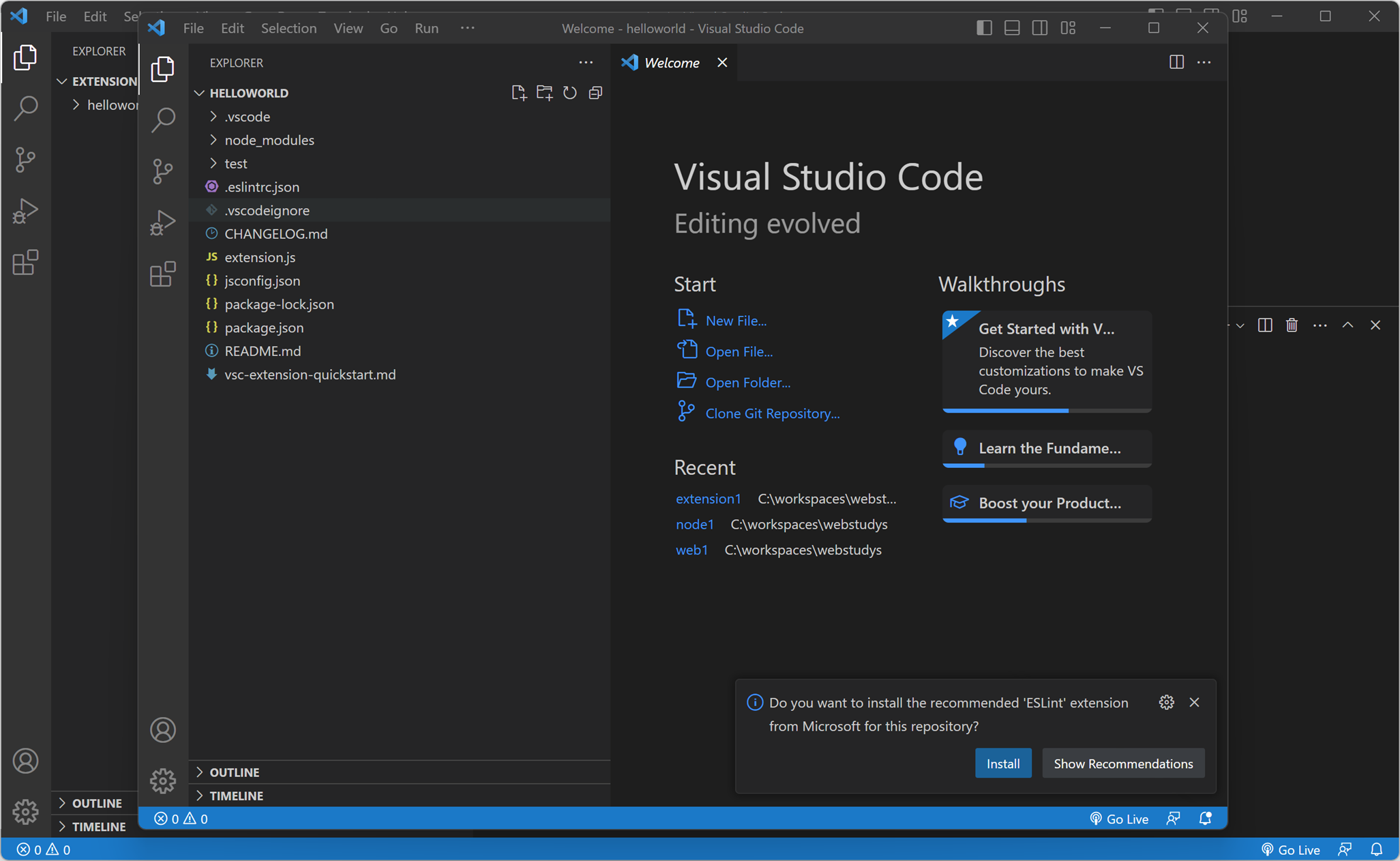Open Extensions view in activity bar
1400x861 pixels.
click(x=163, y=274)
